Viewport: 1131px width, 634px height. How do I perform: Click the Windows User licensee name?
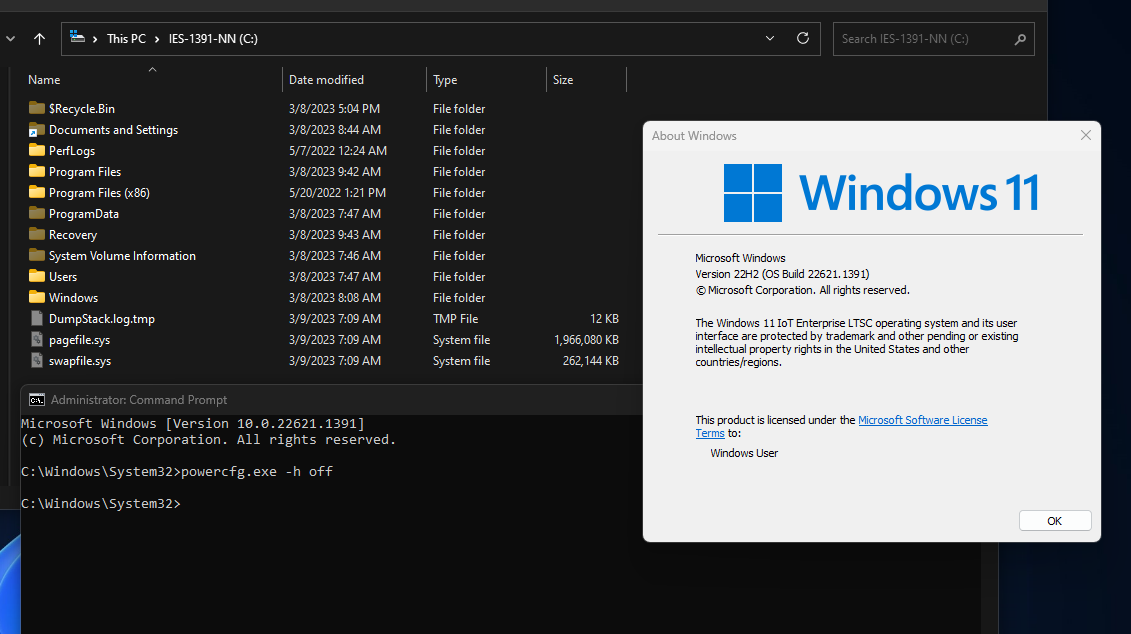(x=744, y=453)
